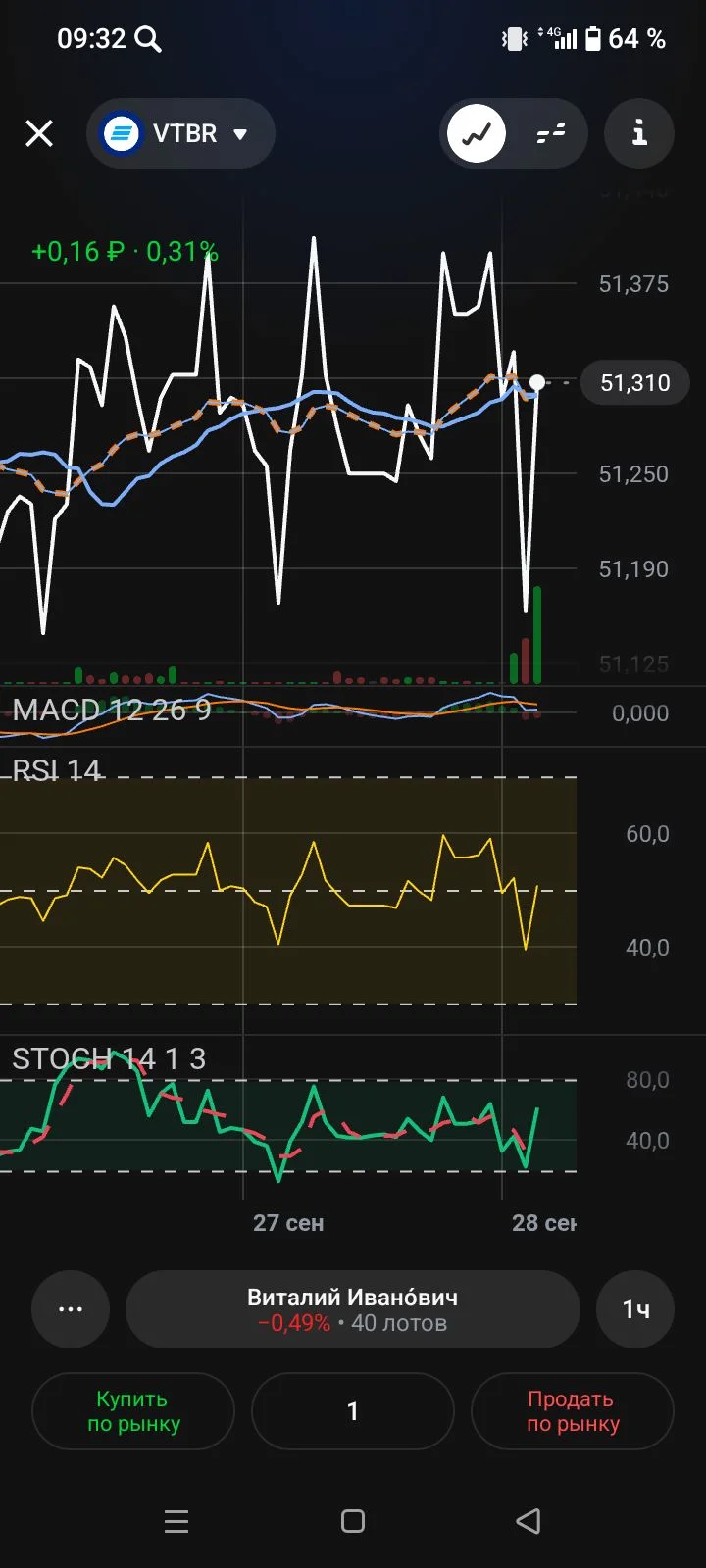Change the 1ч timeframe interval

tap(635, 1309)
